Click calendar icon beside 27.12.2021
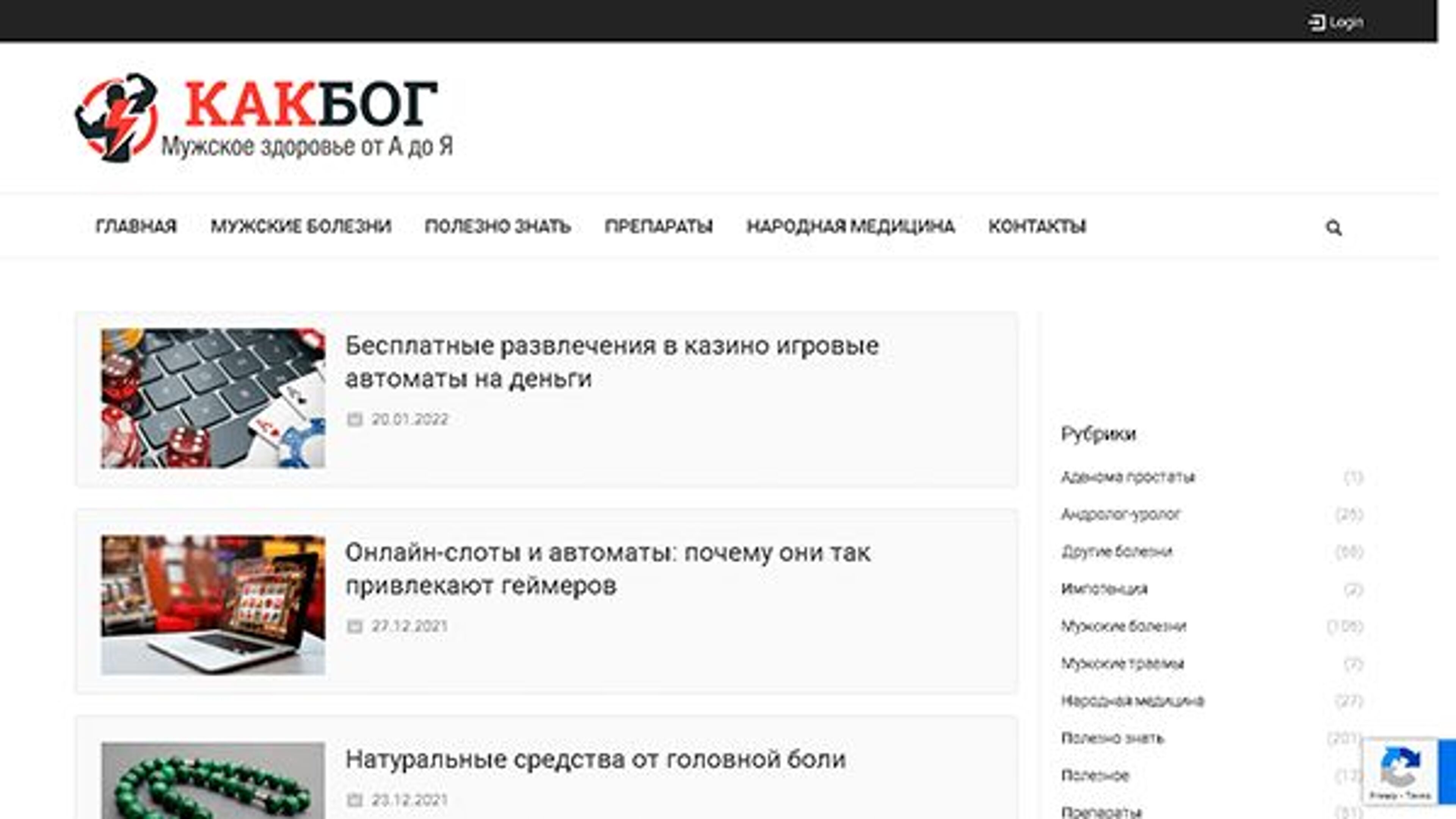Image resolution: width=1456 pixels, height=819 pixels. click(x=355, y=626)
